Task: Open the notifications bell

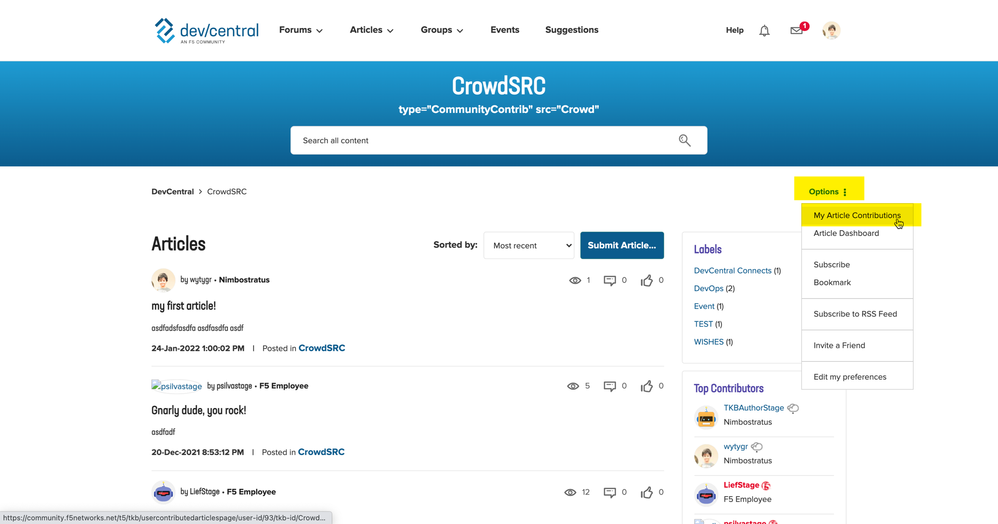Action: (764, 31)
